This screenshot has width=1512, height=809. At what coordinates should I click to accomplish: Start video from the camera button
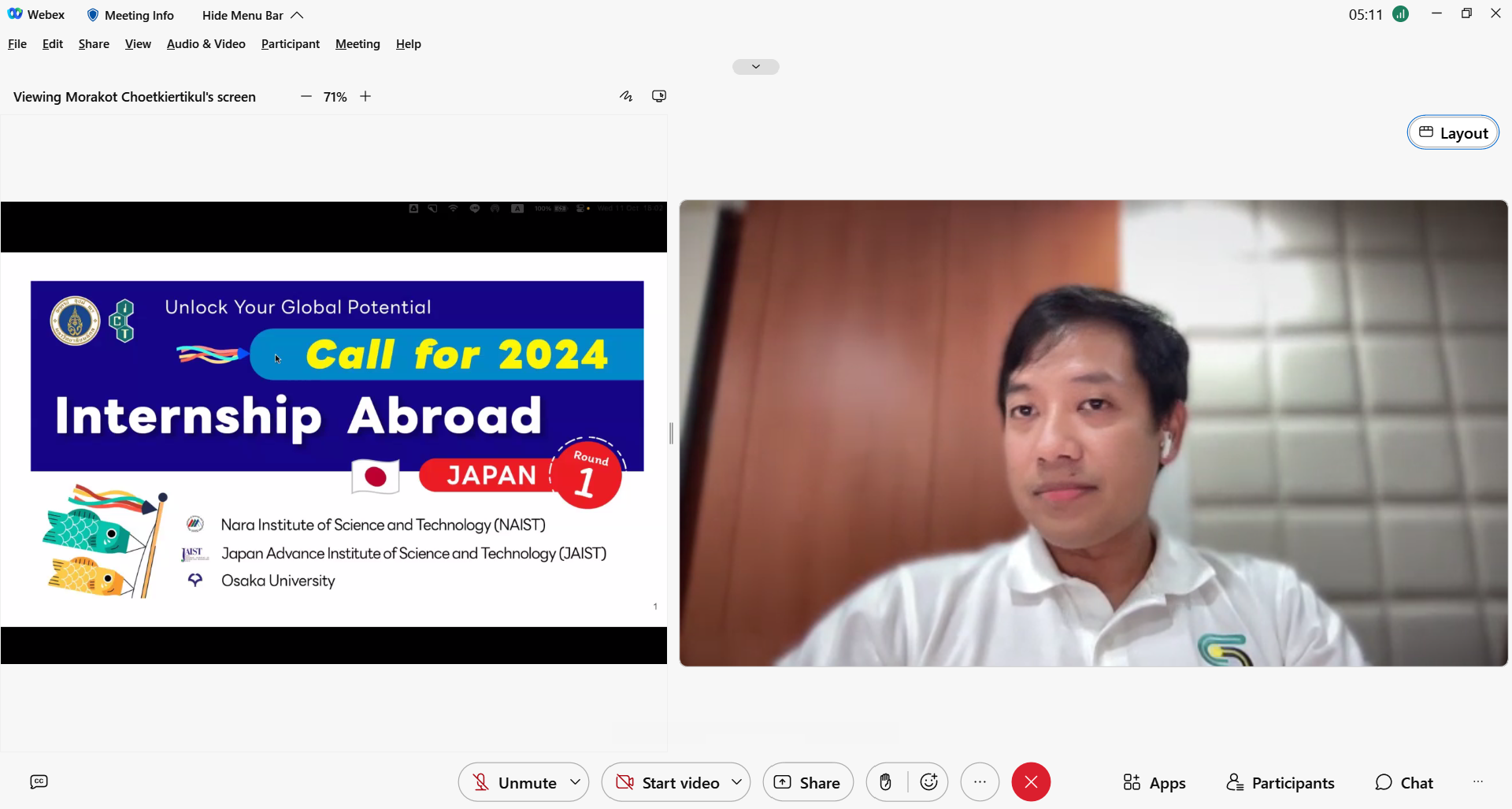coord(668,782)
